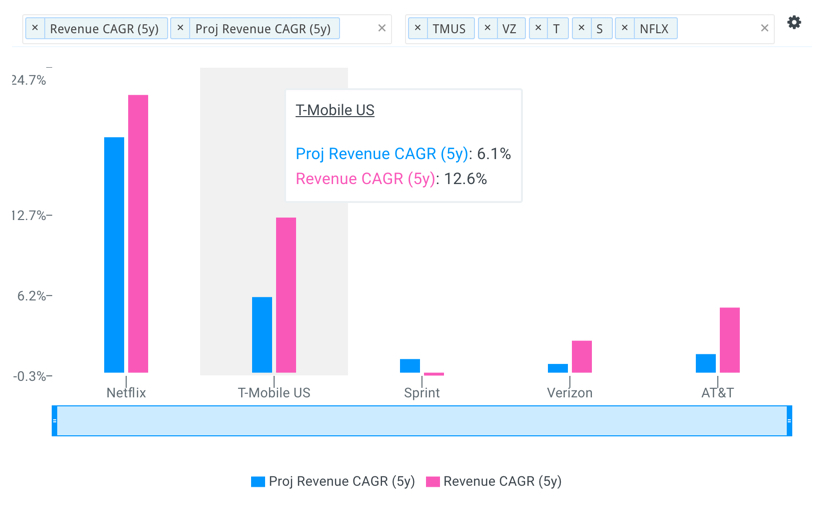823x507 pixels.
Task: Click in the metrics input field blank area
Action: 358,28
